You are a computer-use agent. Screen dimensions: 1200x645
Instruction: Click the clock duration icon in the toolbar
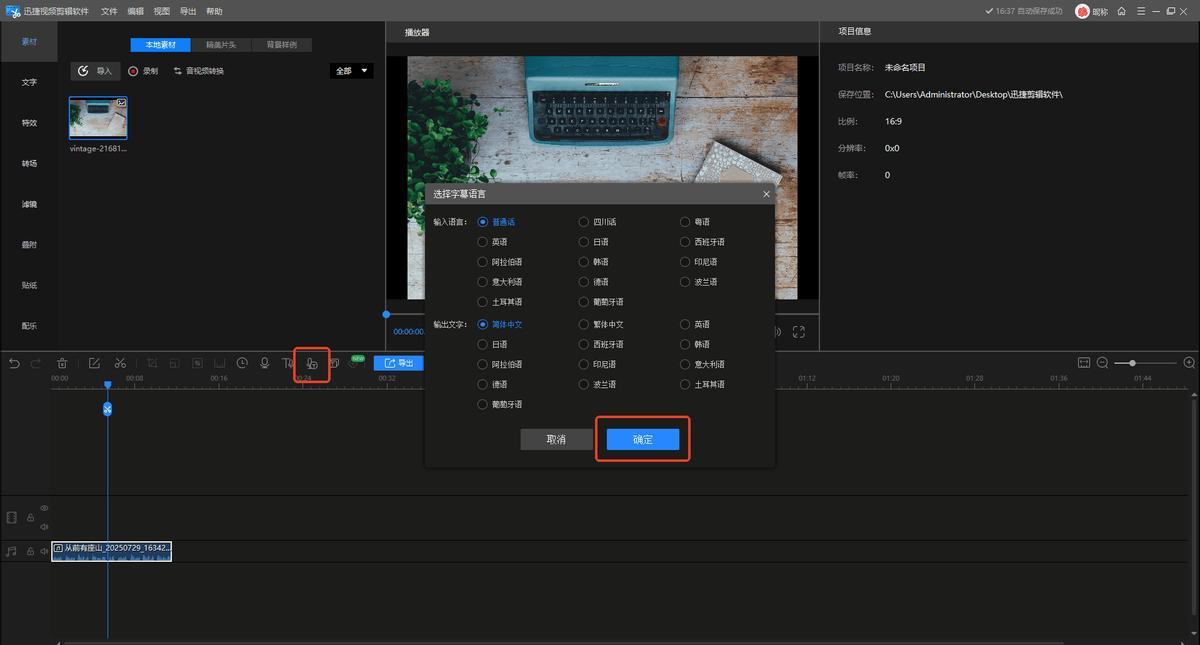[242, 363]
